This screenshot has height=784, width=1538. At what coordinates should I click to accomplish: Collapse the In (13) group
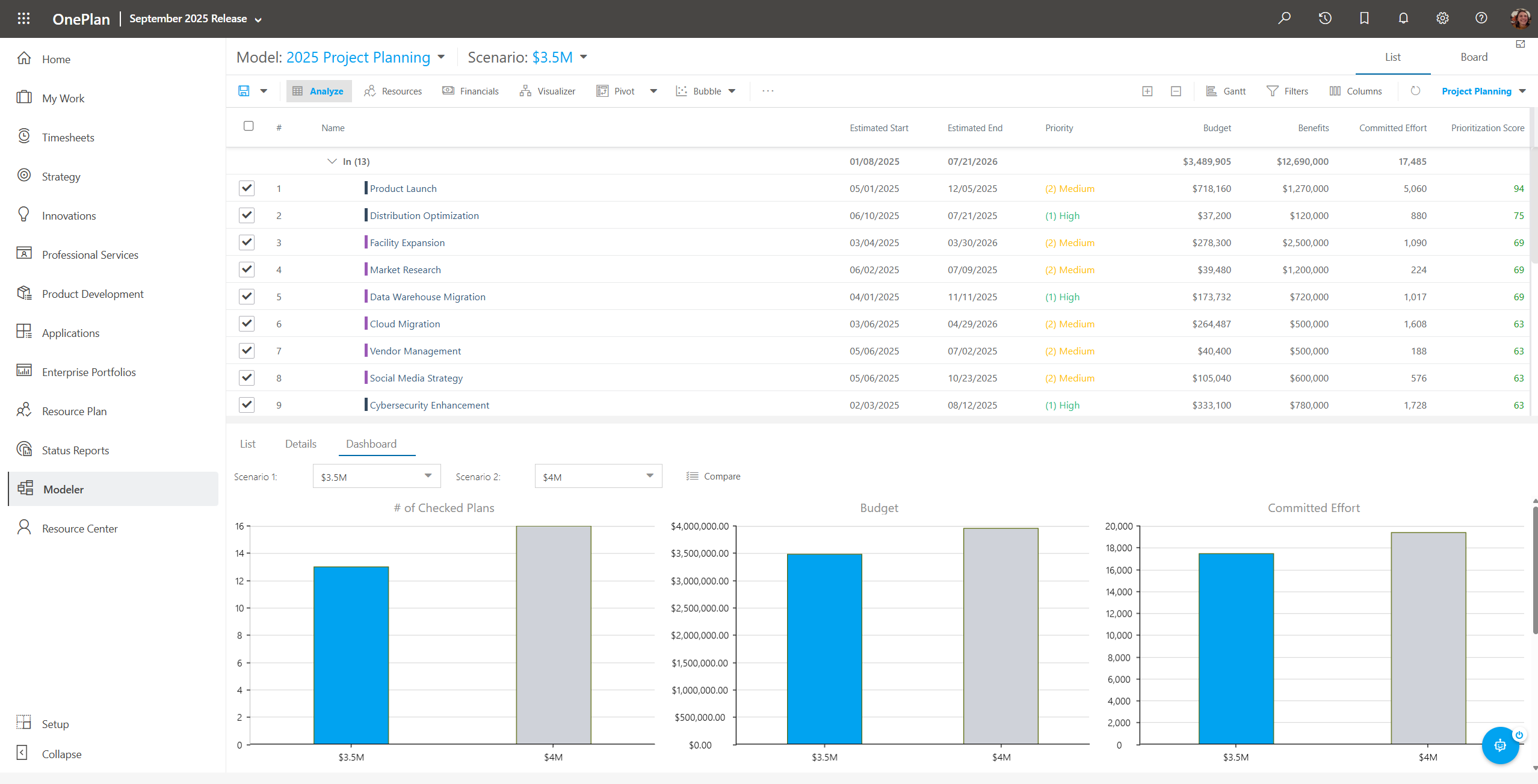332,161
